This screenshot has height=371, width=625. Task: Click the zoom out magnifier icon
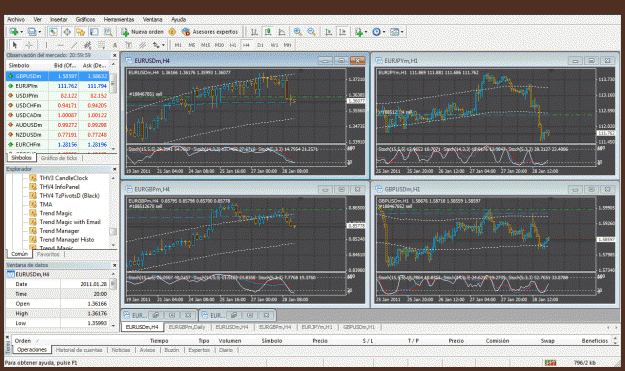pyautogui.click(x=312, y=32)
